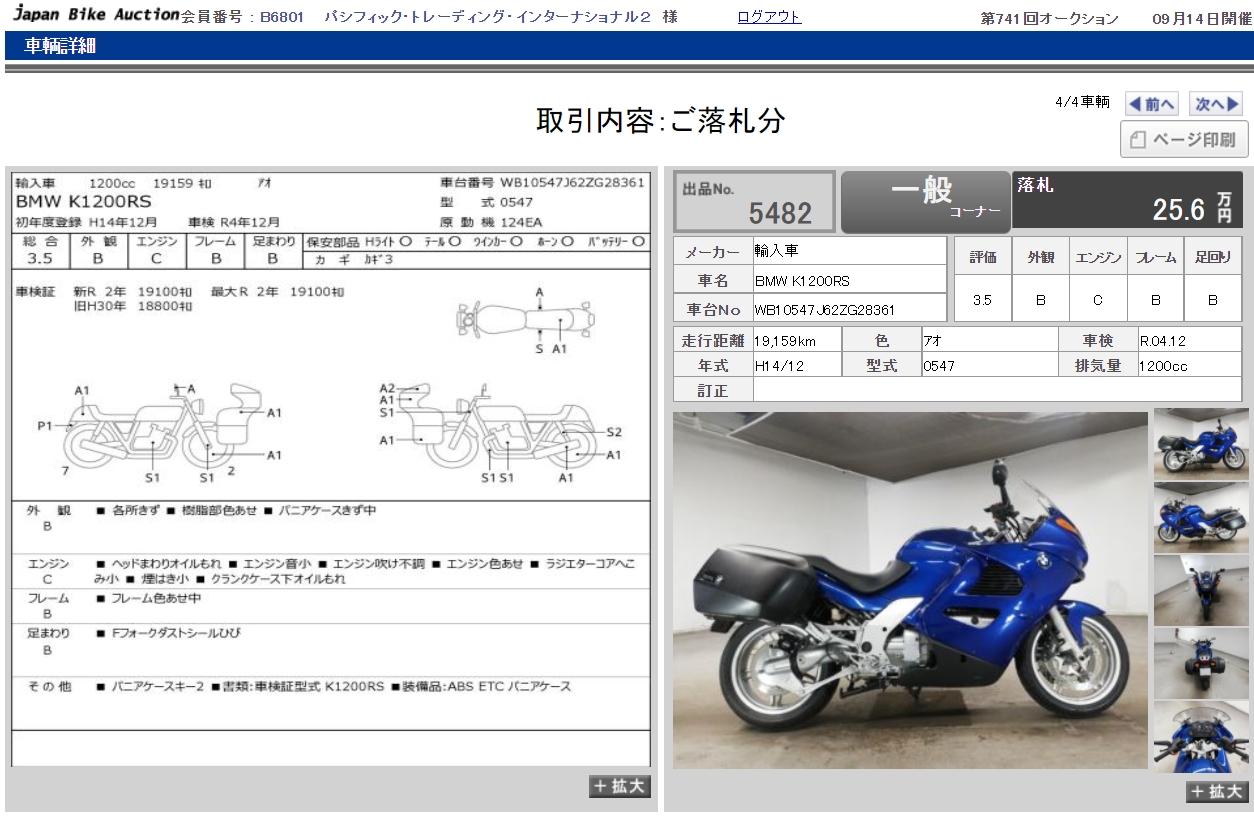Click the メーカー value 輸入車
1254x818 pixels.
777,251
